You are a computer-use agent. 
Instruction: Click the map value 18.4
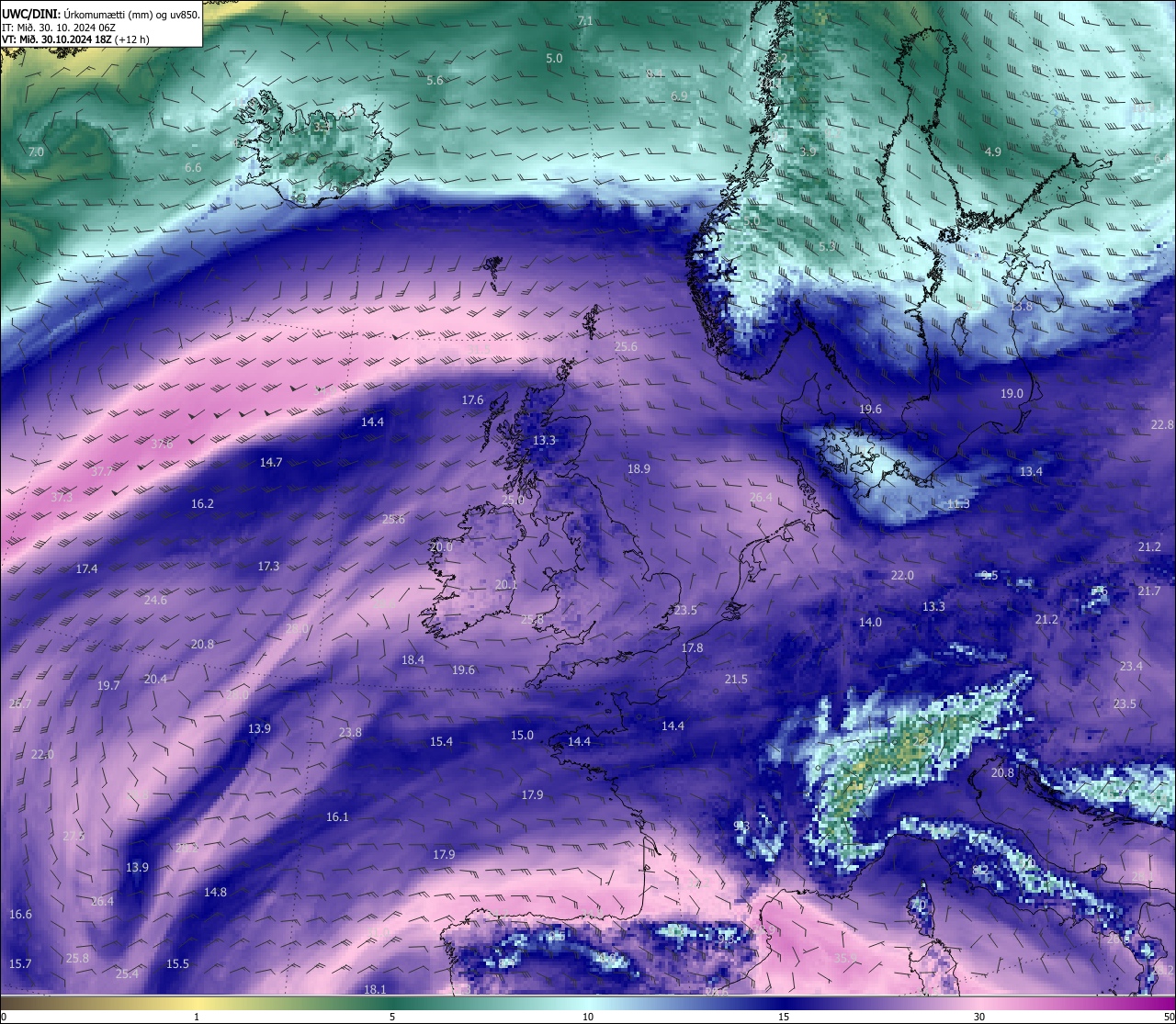413,660
